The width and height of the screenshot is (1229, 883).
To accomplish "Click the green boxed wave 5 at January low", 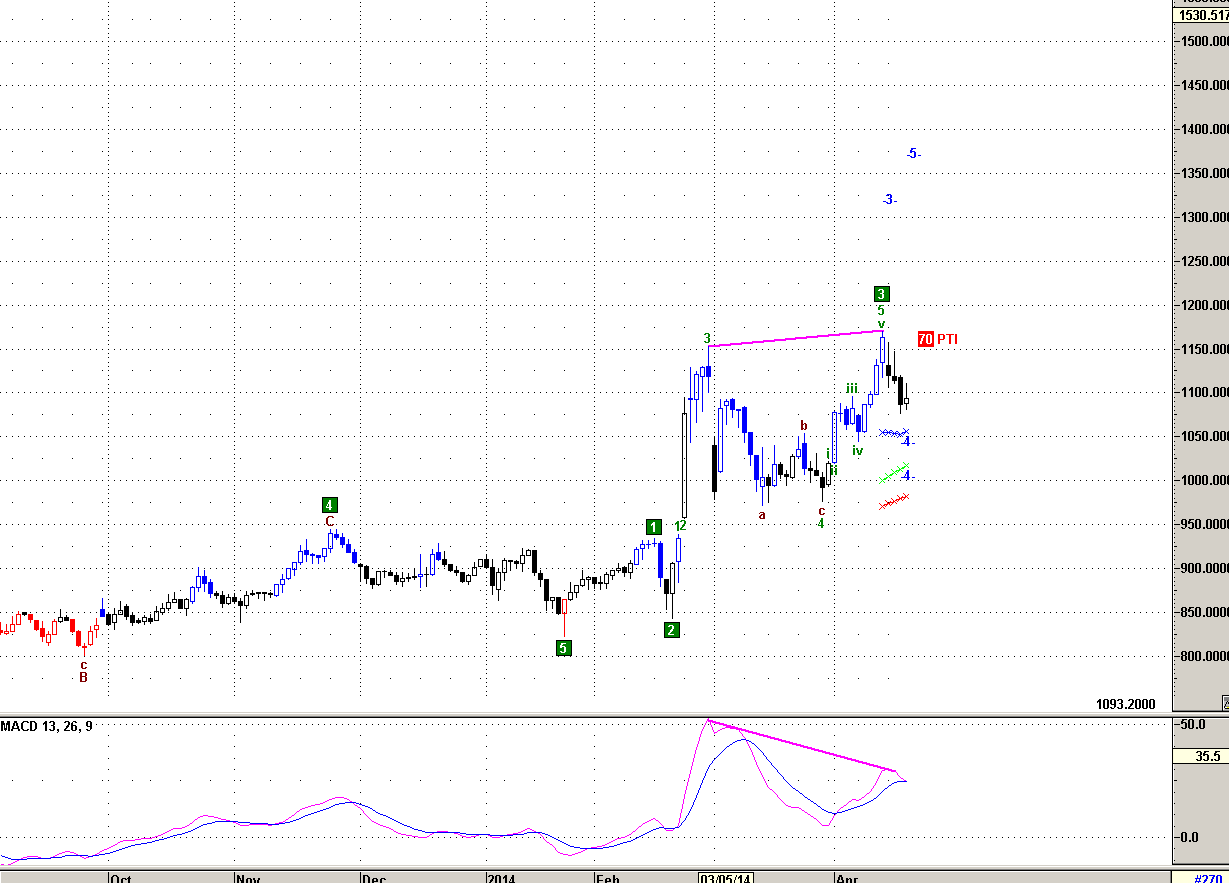I will (x=564, y=648).
